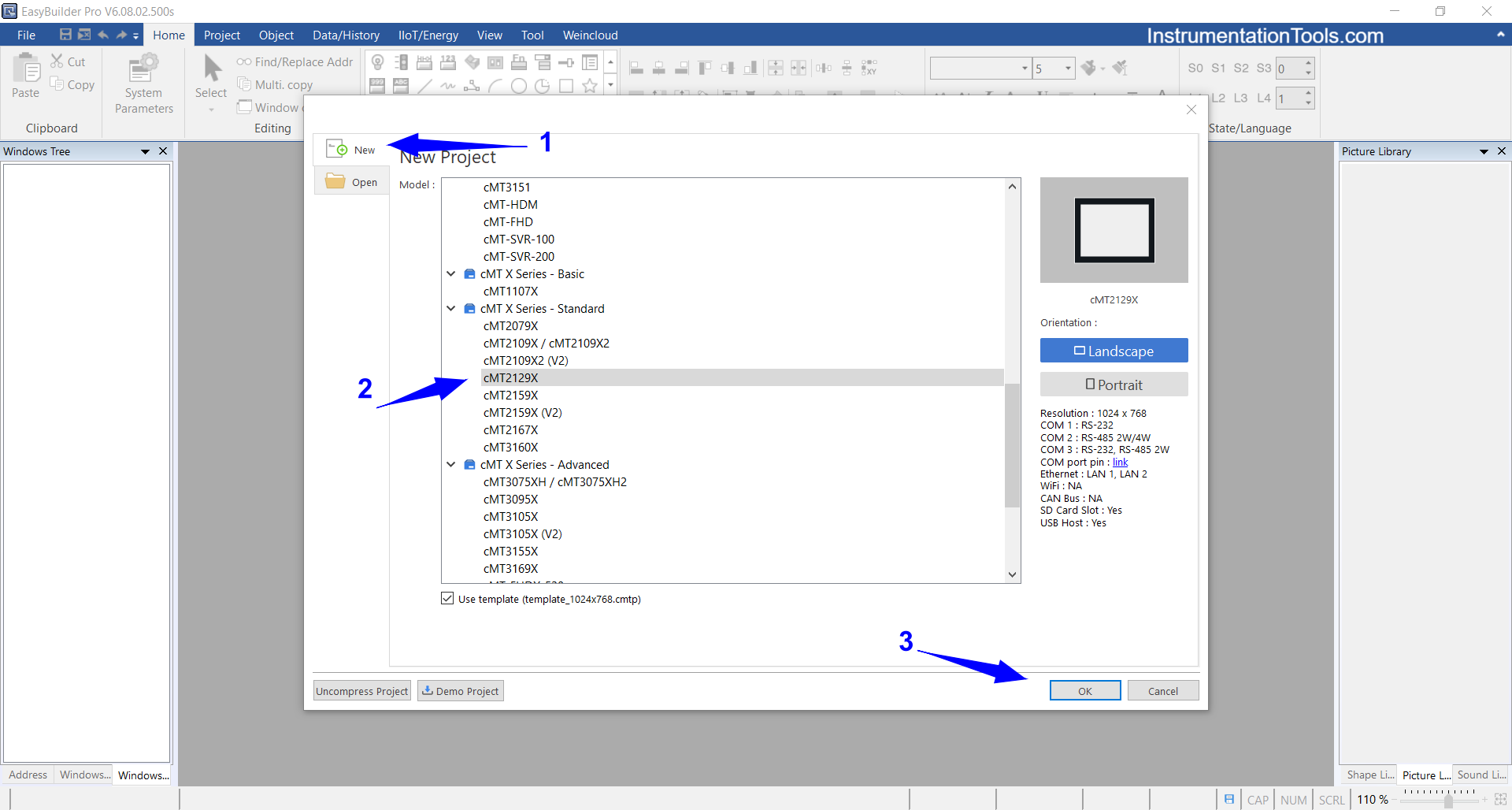Switch to the Object ribbon tab
Image resolution: width=1512 pixels, height=810 pixels.
276,35
